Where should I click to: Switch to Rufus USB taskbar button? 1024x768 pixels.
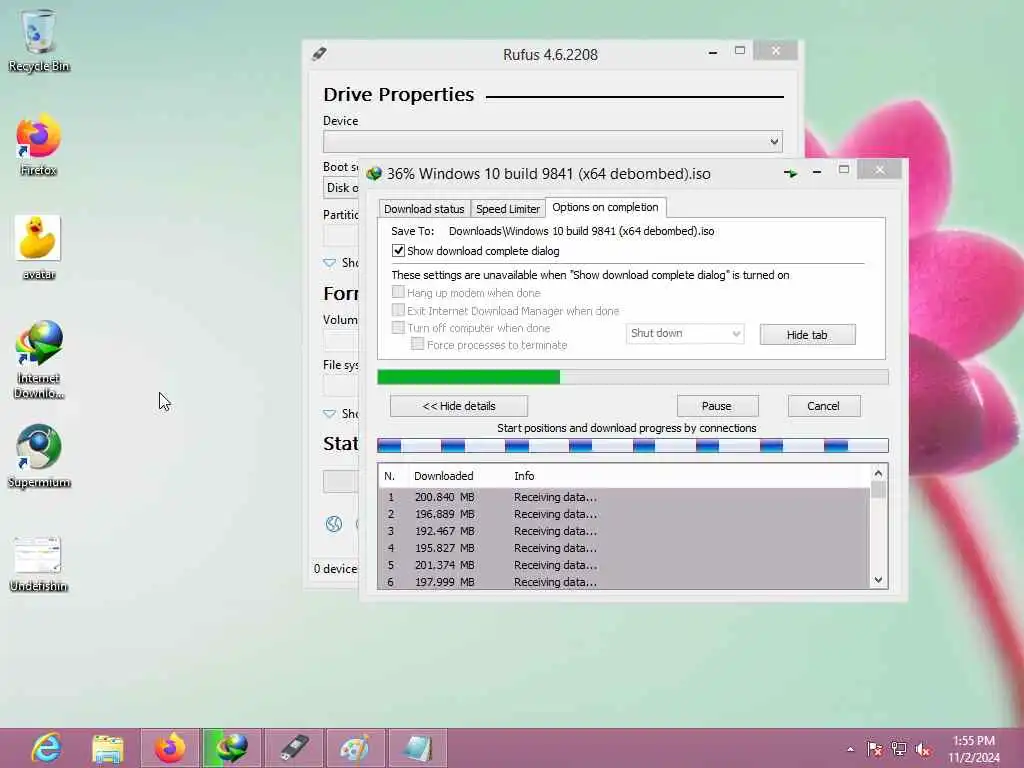tap(294, 748)
